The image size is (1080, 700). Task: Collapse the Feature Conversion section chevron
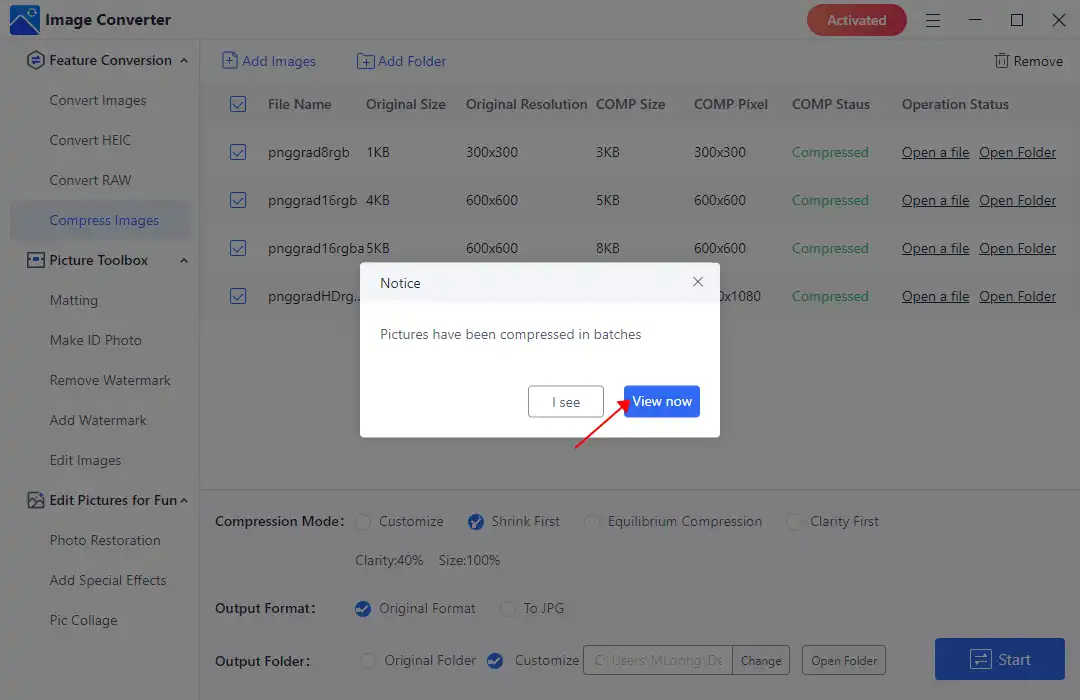pos(184,61)
